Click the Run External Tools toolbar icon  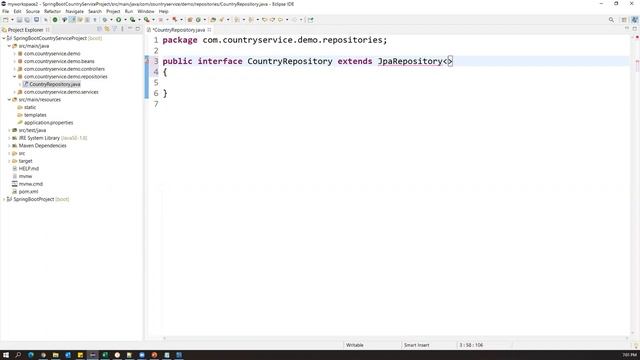pyautogui.click(x=146, y=20)
